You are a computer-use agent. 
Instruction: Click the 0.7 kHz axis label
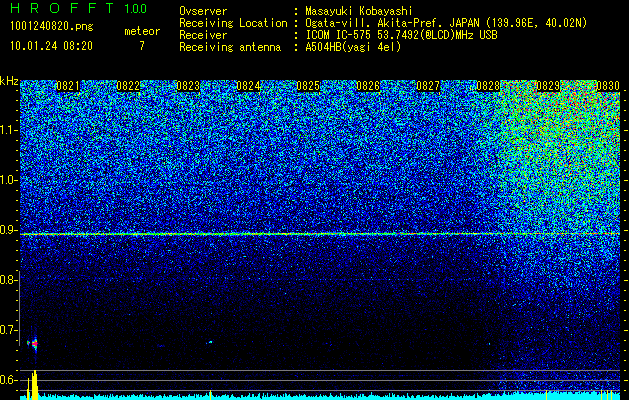7,330
